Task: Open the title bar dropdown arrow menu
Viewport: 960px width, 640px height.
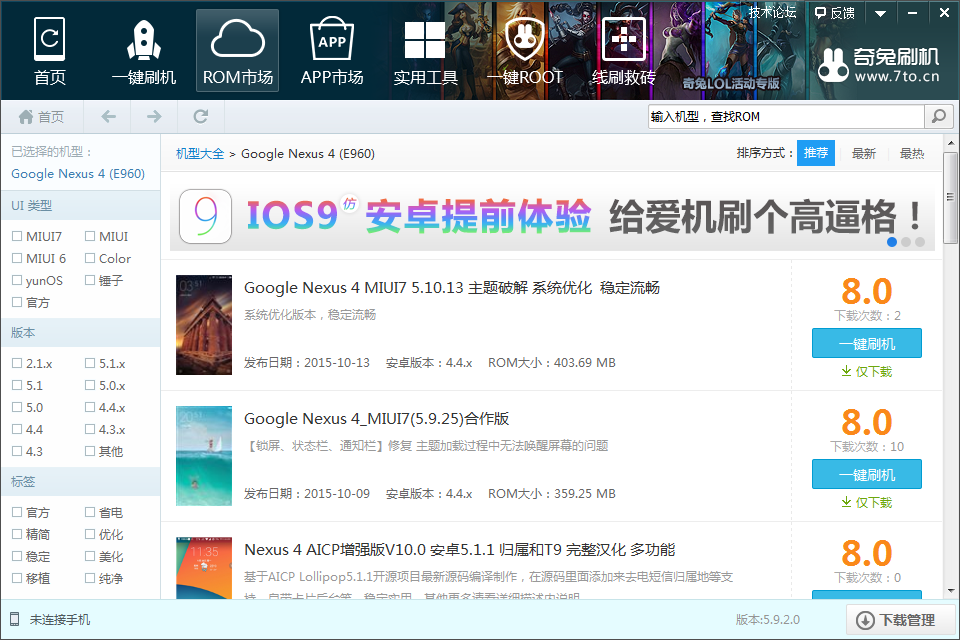Action: (880, 13)
